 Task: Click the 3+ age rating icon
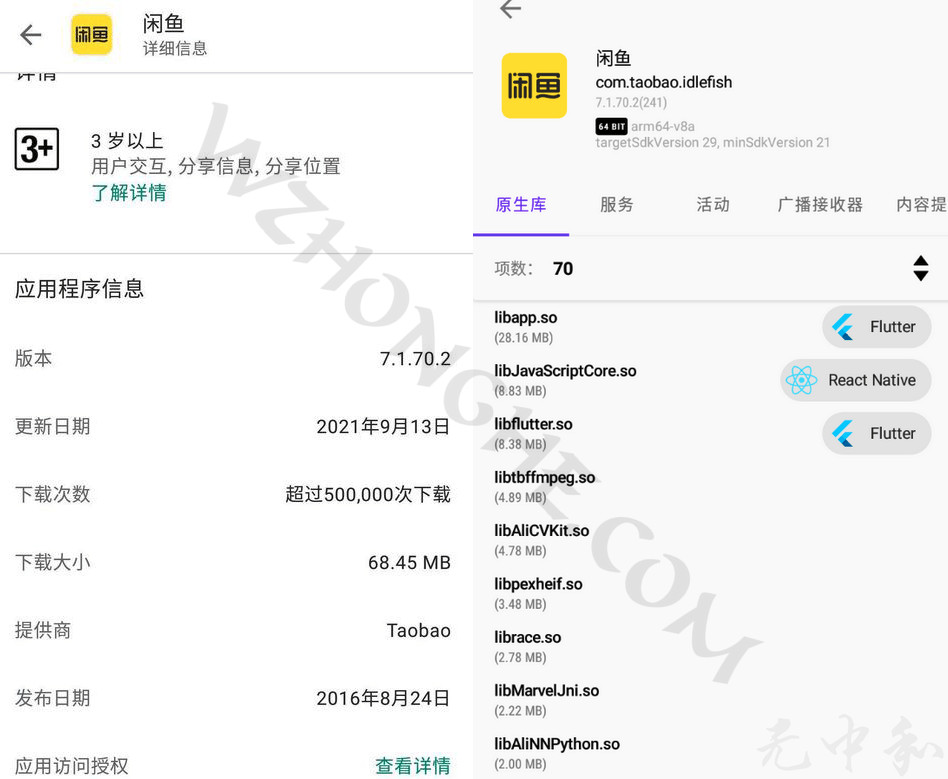pyautogui.click(x=36, y=149)
